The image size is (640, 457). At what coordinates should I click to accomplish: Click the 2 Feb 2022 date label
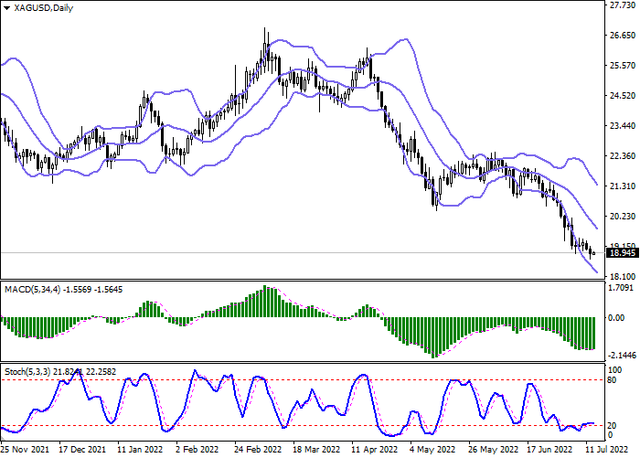click(198, 450)
